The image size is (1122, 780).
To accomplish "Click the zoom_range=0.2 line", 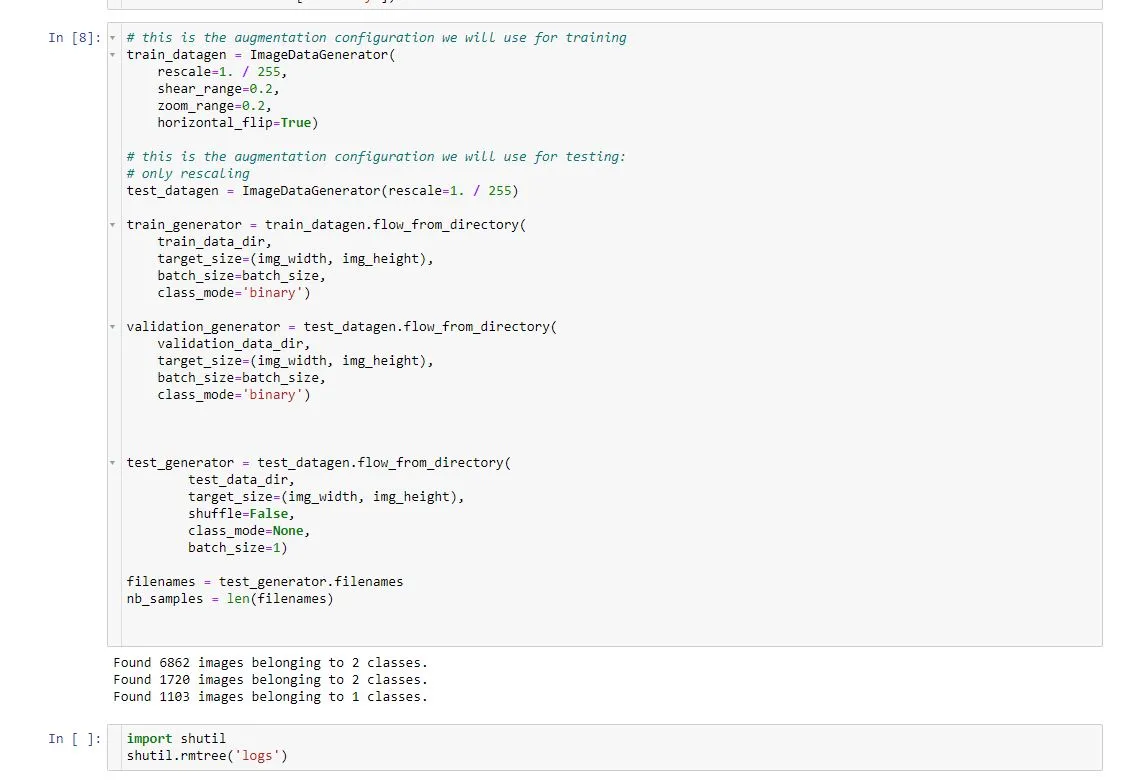I will 214,106.
